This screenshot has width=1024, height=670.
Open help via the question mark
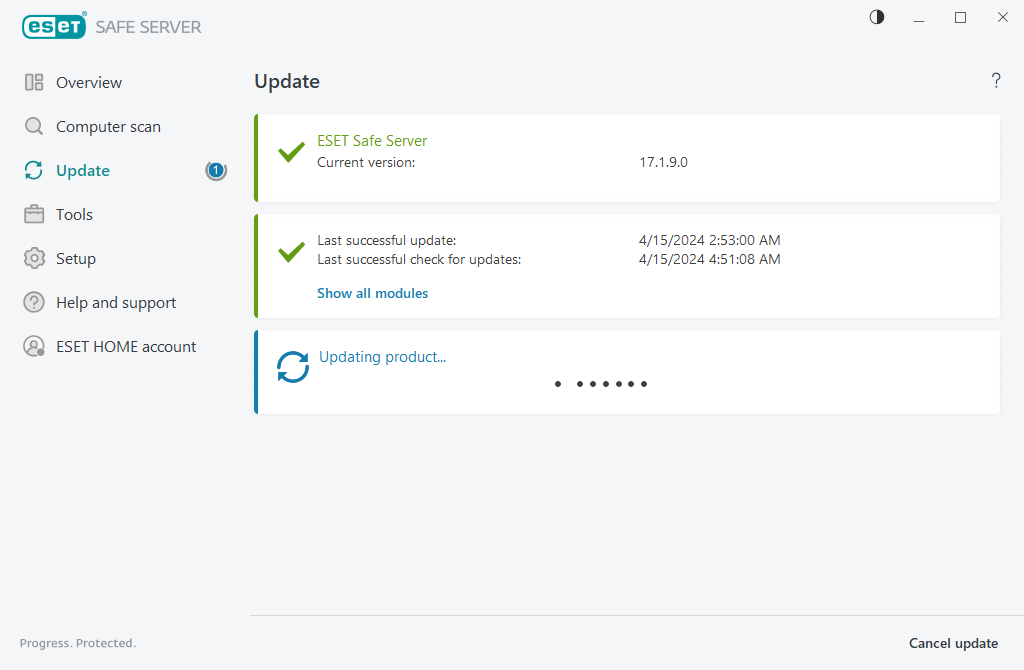pyautogui.click(x=996, y=80)
